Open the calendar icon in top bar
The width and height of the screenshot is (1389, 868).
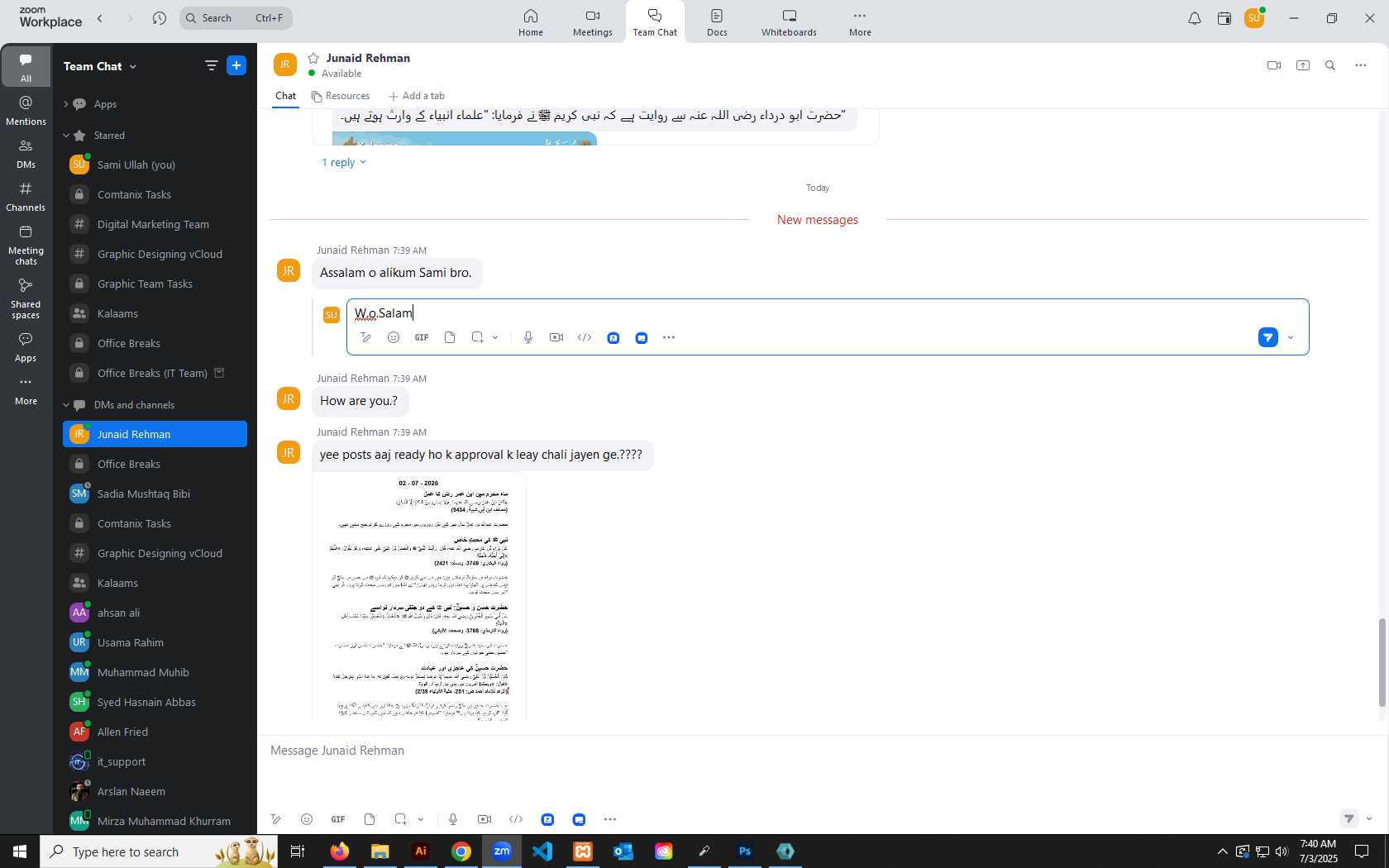point(1224,18)
